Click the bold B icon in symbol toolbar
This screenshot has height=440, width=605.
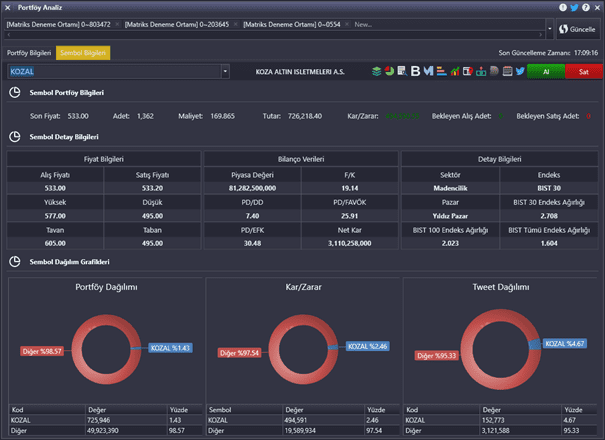415,71
